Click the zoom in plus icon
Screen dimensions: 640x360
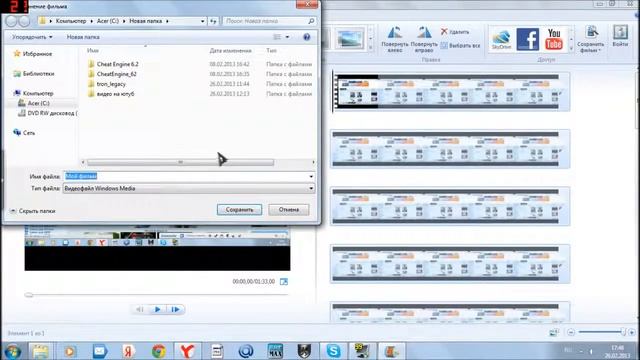(x=632, y=332)
